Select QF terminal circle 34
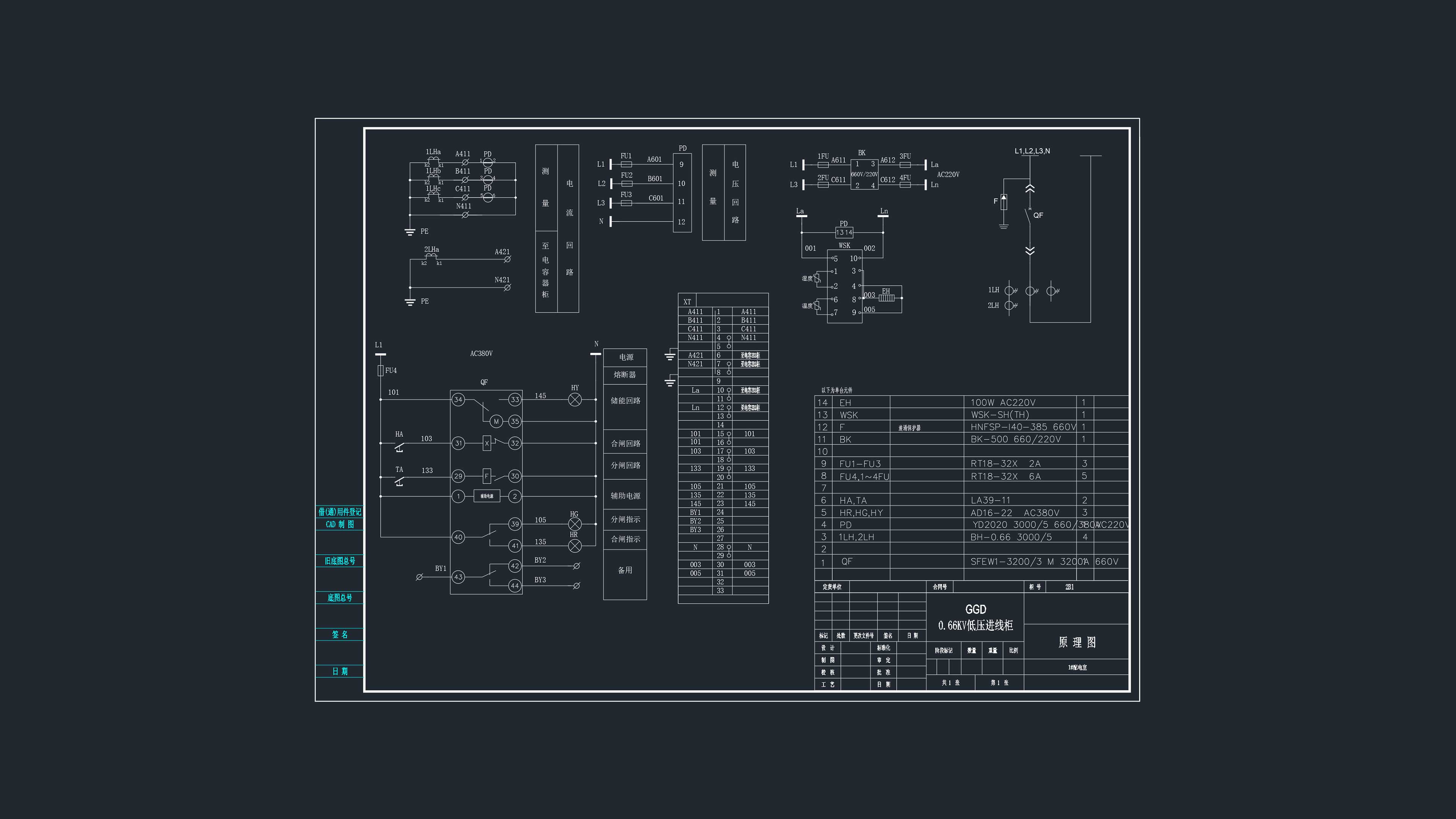The width and height of the screenshot is (1456, 819). tap(458, 400)
